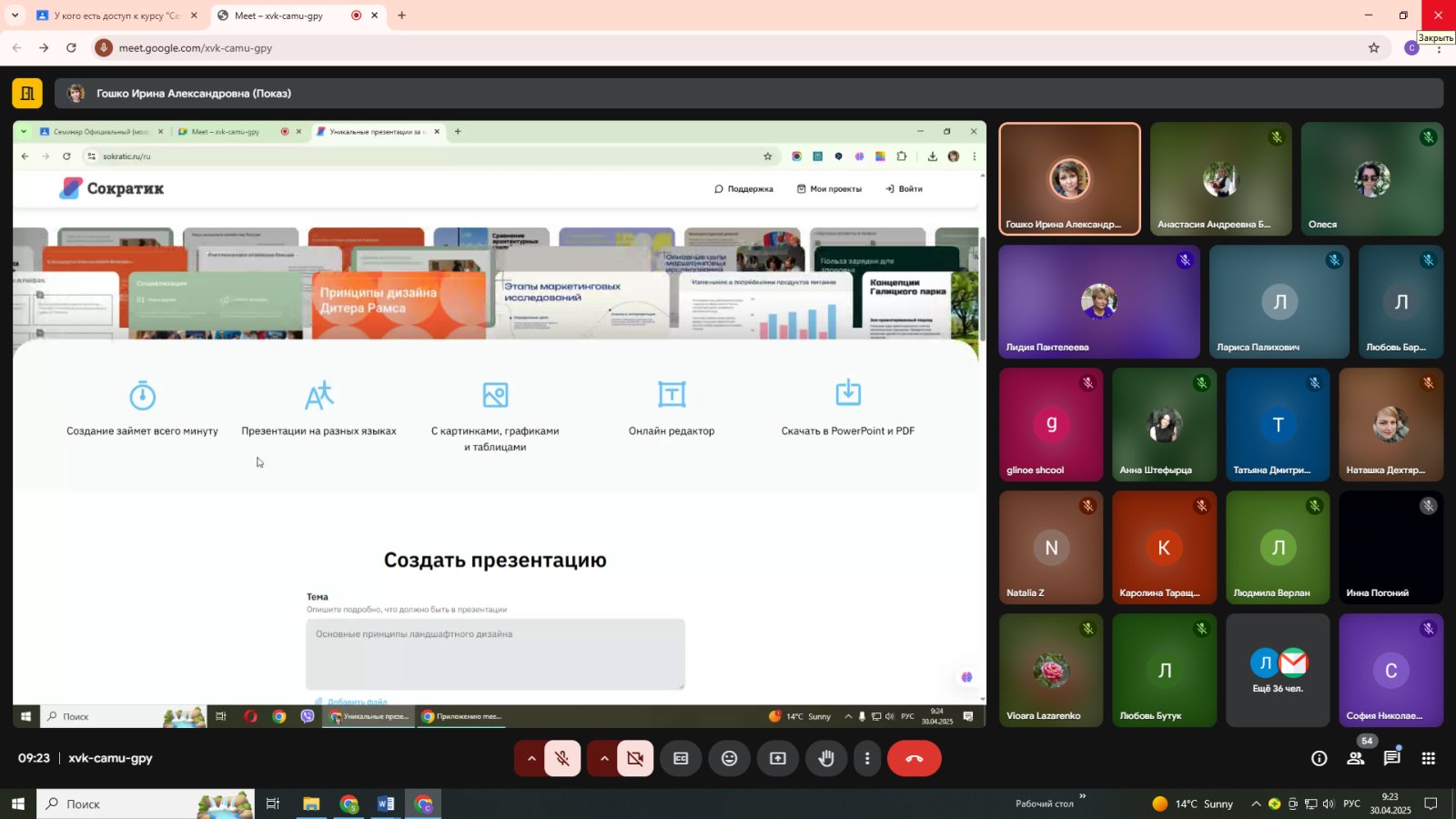The width and height of the screenshot is (1456, 819).
Task: Open 'Мои проекты' in shared screen
Action: [829, 188]
